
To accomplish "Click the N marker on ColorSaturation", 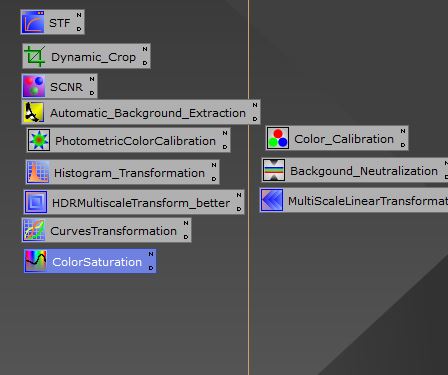I will click(x=151, y=254).
